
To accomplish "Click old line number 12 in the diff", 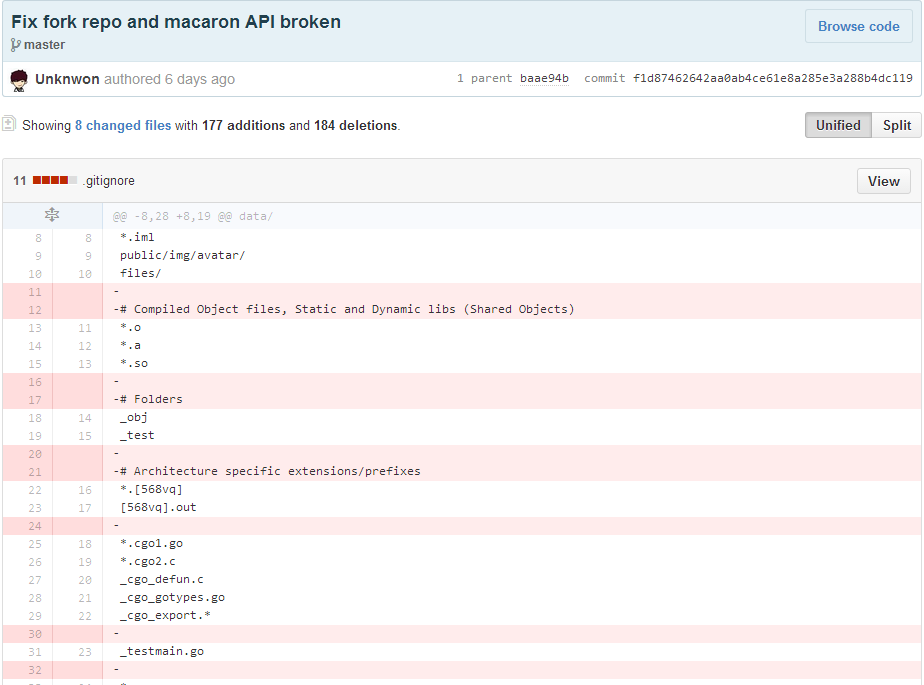I will tap(35, 309).
